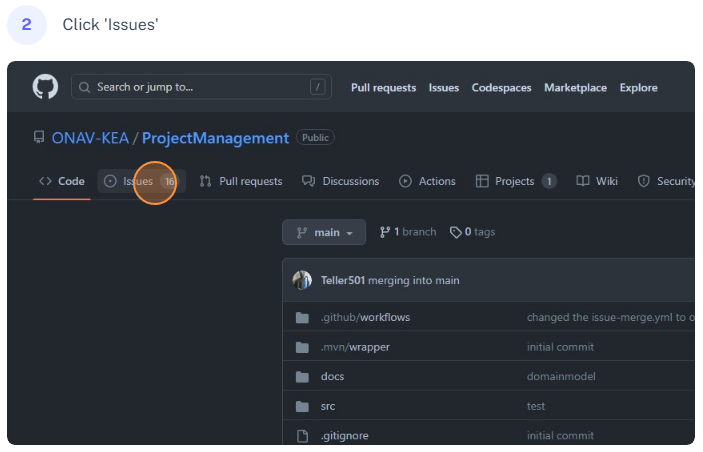The image size is (703, 452).
Task: Open the 'test' commit message on src row
Action: [x=536, y=406]
